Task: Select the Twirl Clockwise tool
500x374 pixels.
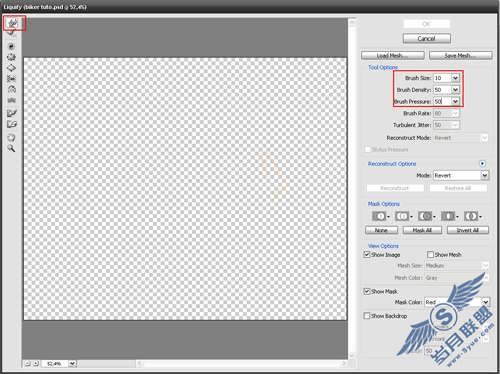Action: coord(11,46)
